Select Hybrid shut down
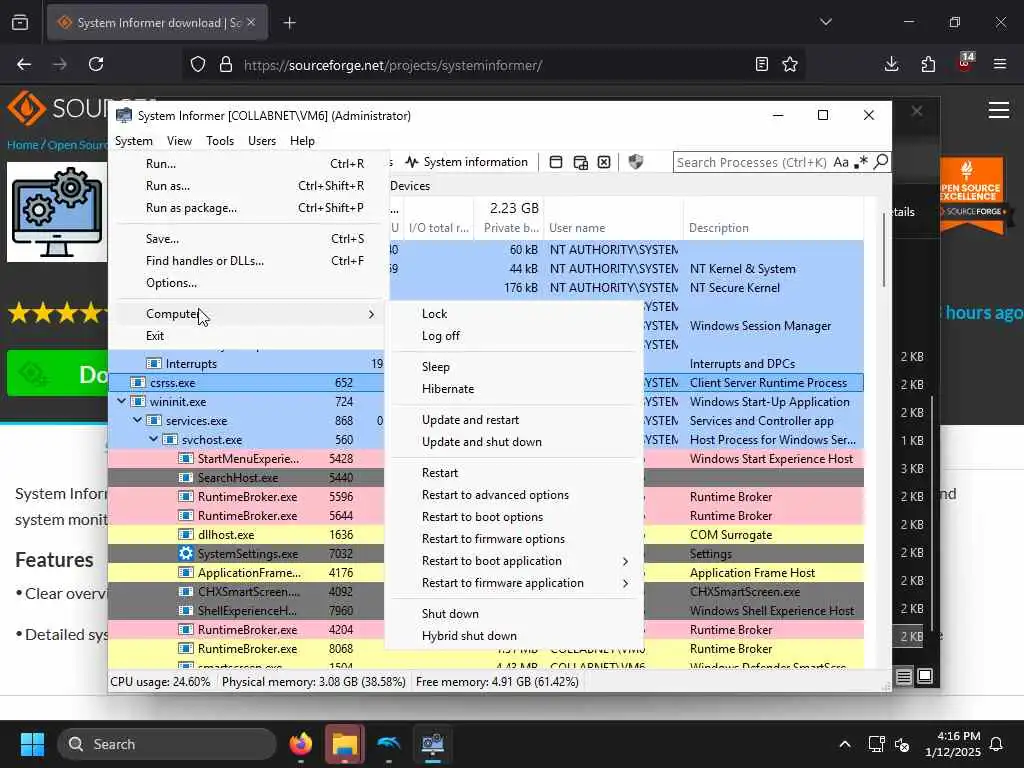The image size is (1024, 768). [514, 636]
